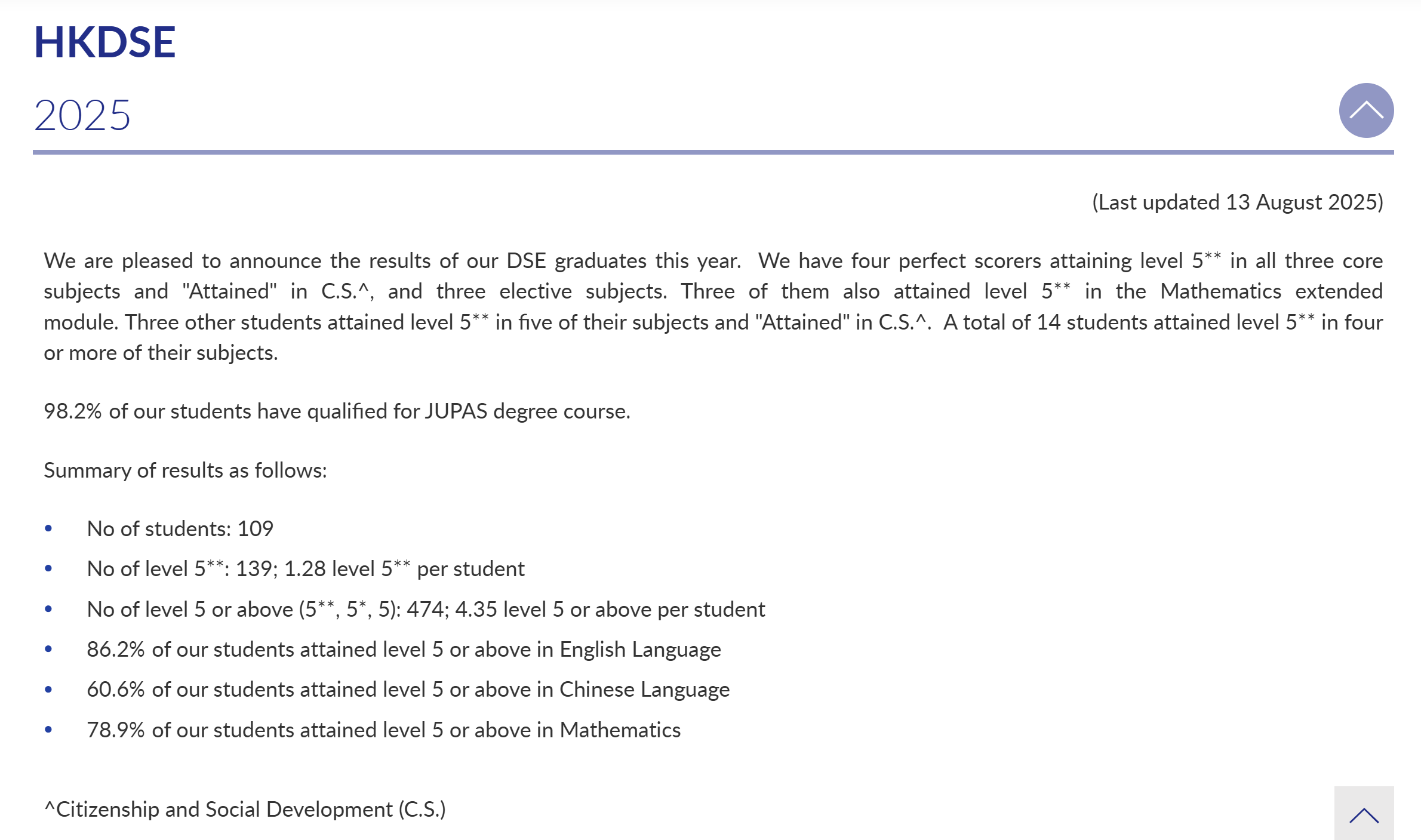
Task: Click the HKDSE page title
Action: [x=104, y=42]
